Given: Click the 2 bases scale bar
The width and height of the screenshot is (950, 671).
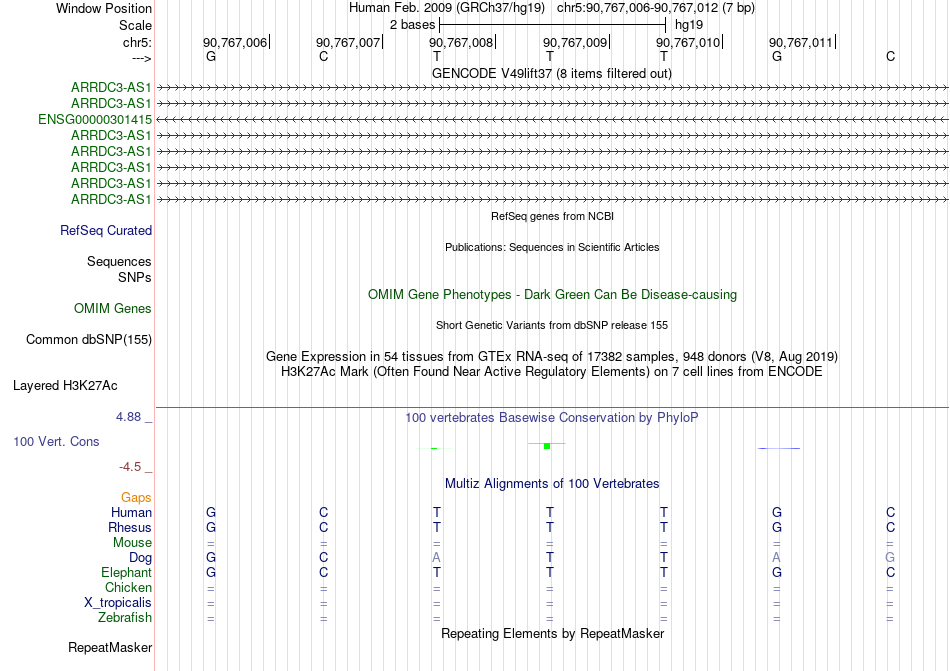Looking at the screenshot, I should (553, 25).
